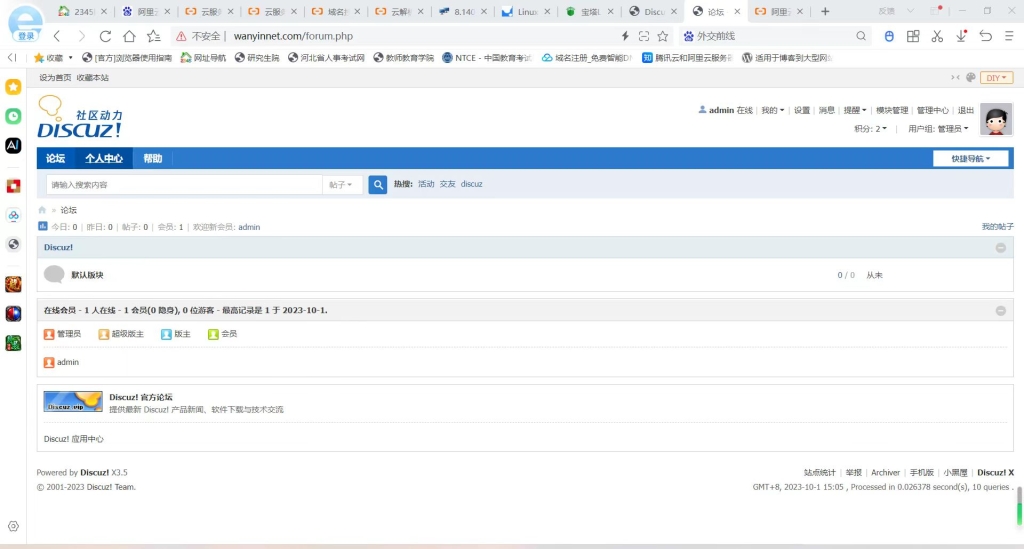Switch to the 8.140 browser tab
1024x549 pixels.
(462, 11)
